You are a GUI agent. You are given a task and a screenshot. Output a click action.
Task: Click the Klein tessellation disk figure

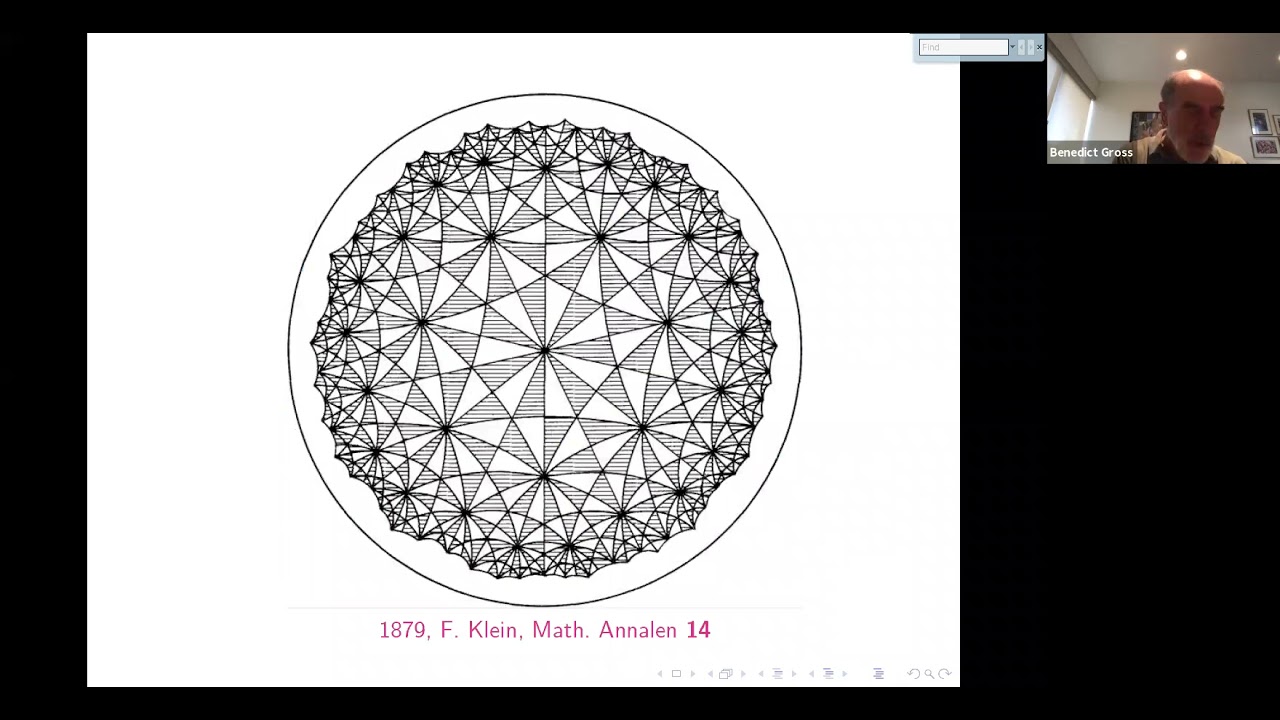(x=545, y=349)
